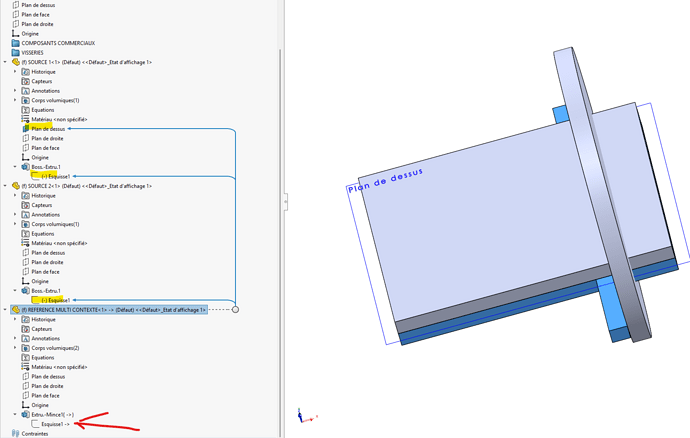Image resolution: width=690 pixels, height=438 pixels.
Task: Select Plan de droite under REFERENCE MULTI CONTEXTE
Action: click(x=47, y=386)
